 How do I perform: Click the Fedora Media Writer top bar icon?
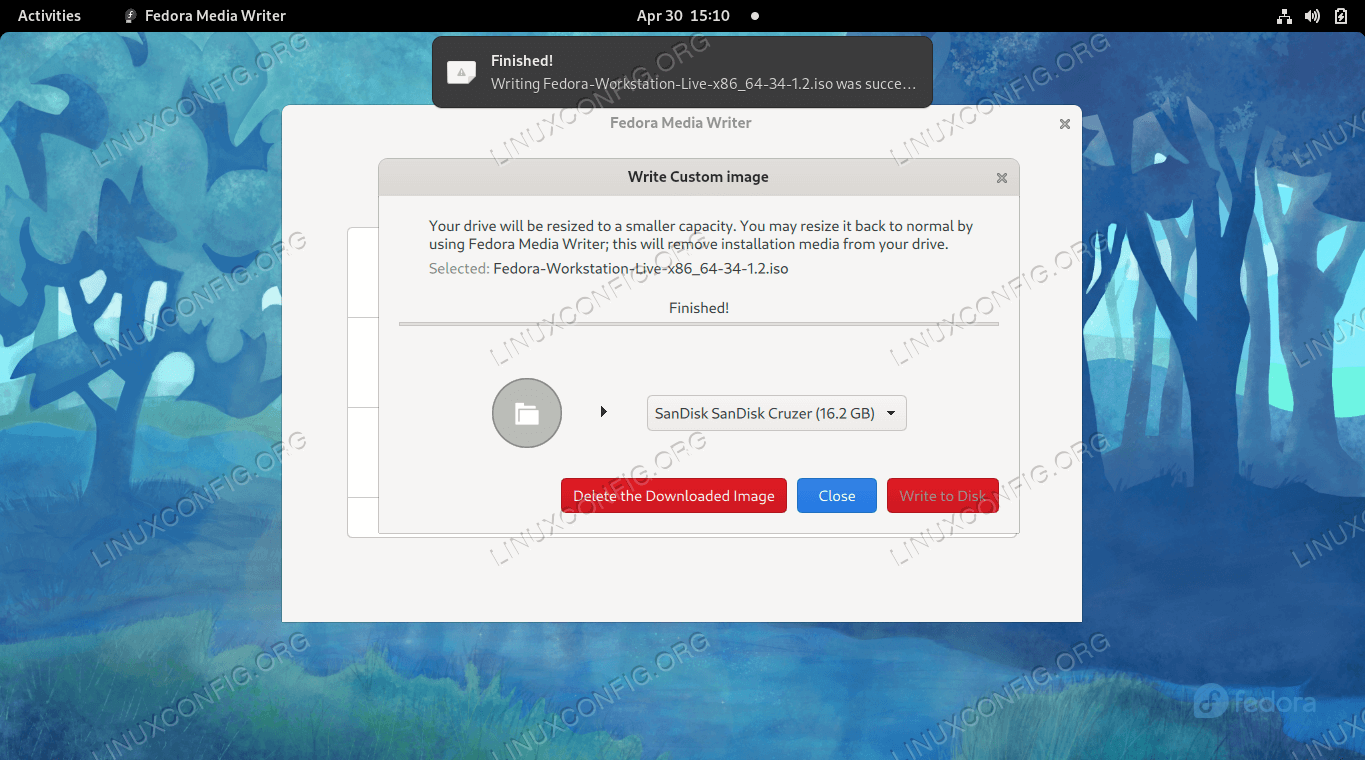pyautogui.click(x=130, y=16)
